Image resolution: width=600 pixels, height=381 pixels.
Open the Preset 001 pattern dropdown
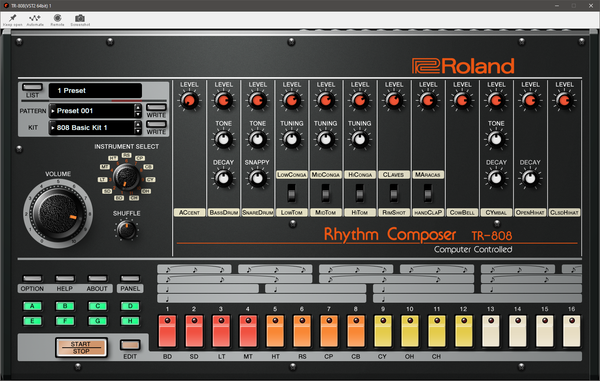[x=92, y=111]
